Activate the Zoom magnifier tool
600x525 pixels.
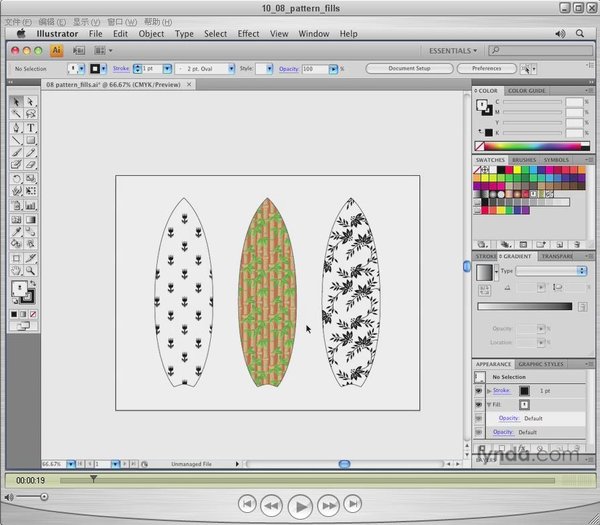pos(31,270)
